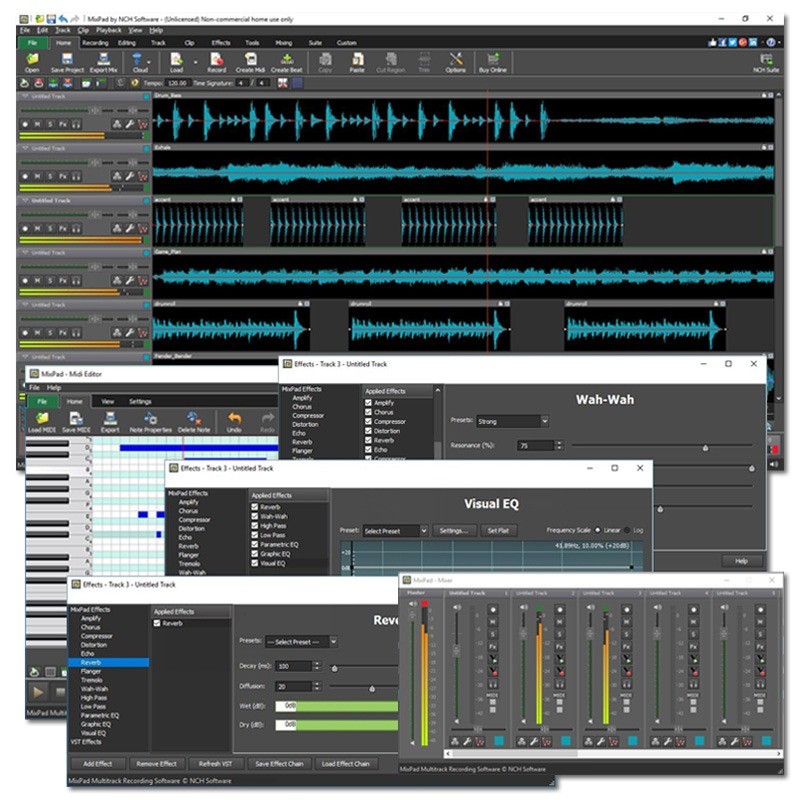Viewport: 800px width, 800px height.
Task: Uncheck Graphic EQ applied effect
Action: tap(254, 554)
